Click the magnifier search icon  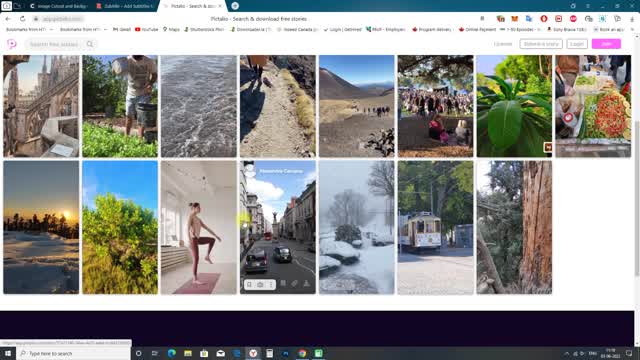(90, 44)
